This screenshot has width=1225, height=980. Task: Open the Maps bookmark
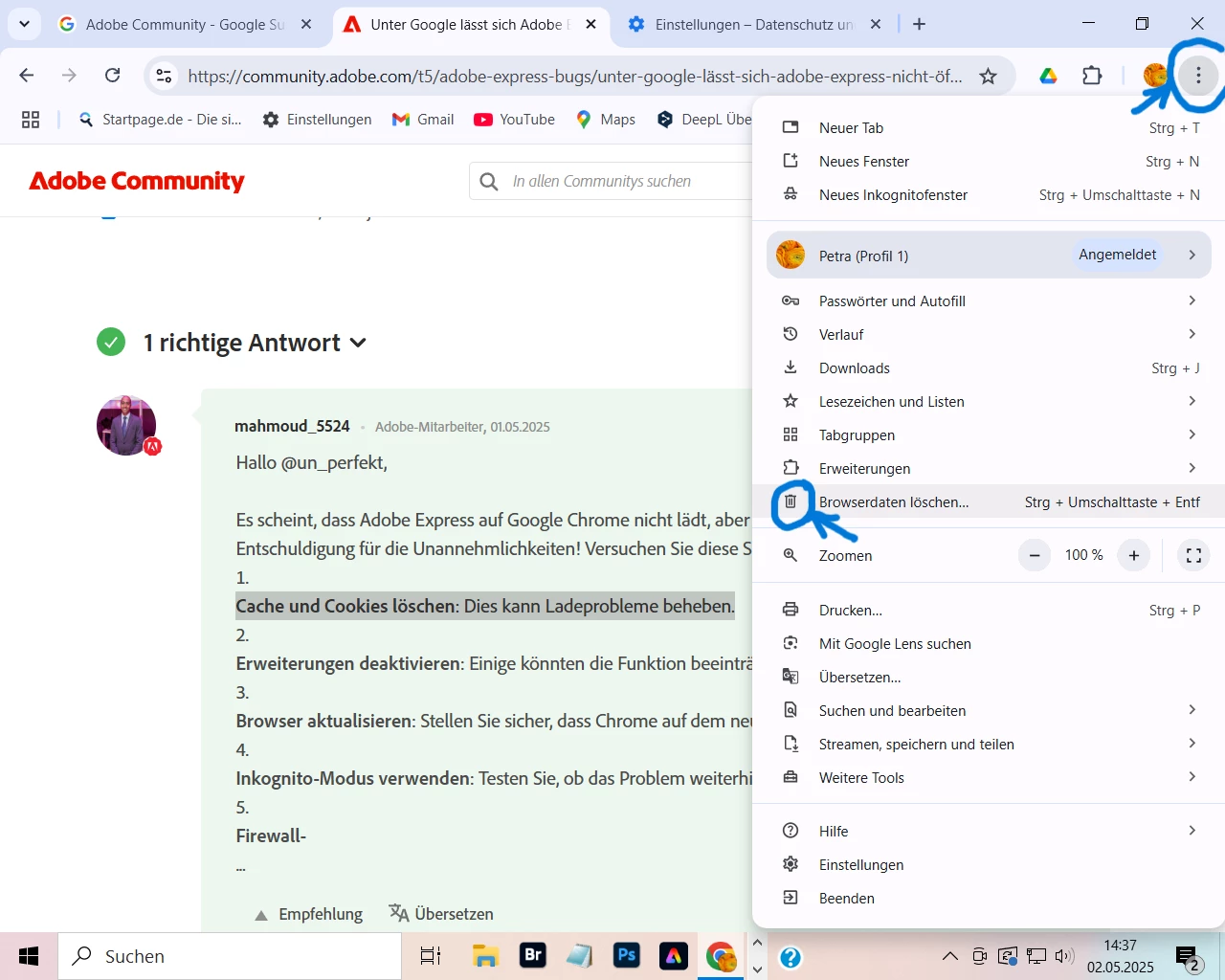pyautogui.click(x=606, y=120)
